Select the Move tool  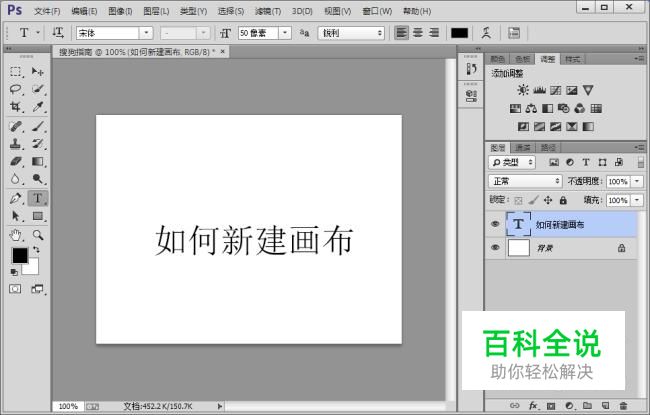click(x=38, y=72)
